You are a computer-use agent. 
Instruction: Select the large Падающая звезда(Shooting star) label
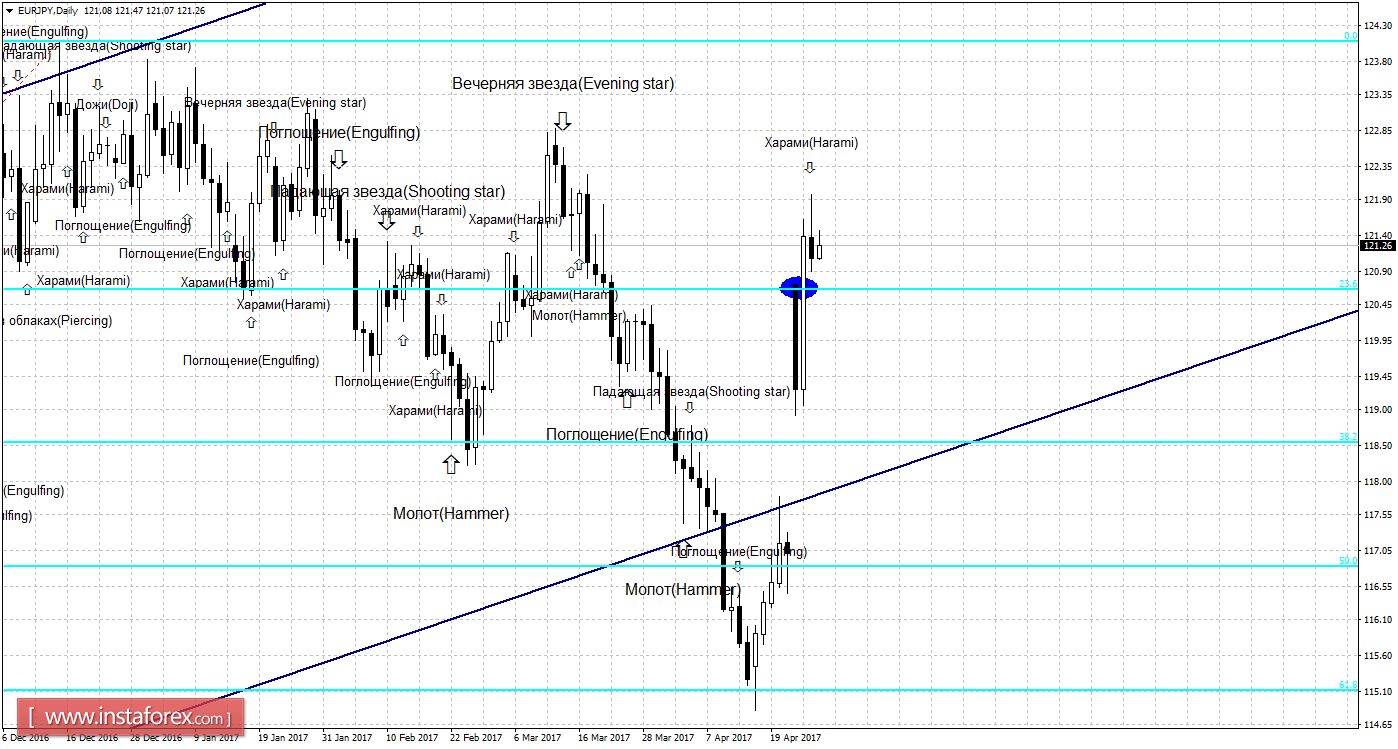tap(388, 191)
